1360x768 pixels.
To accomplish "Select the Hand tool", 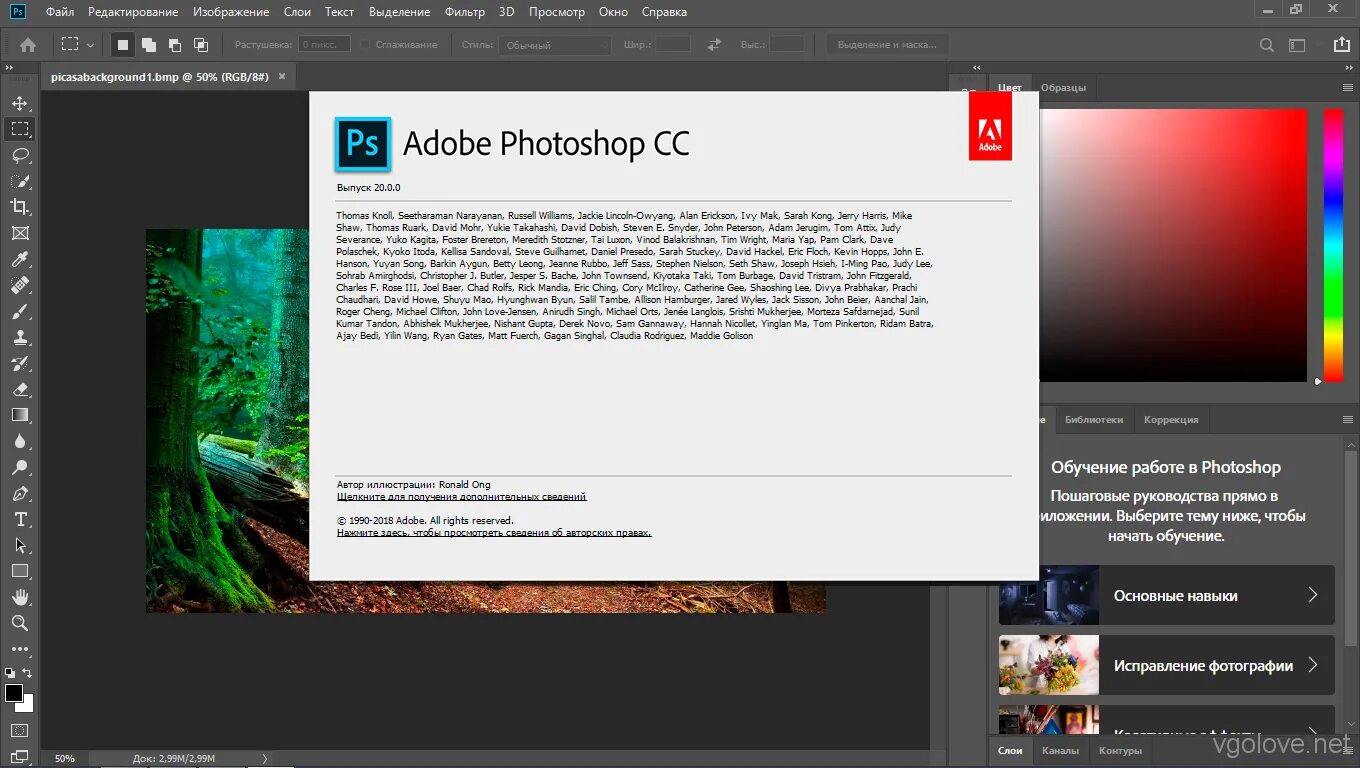I will pos(20,597).
